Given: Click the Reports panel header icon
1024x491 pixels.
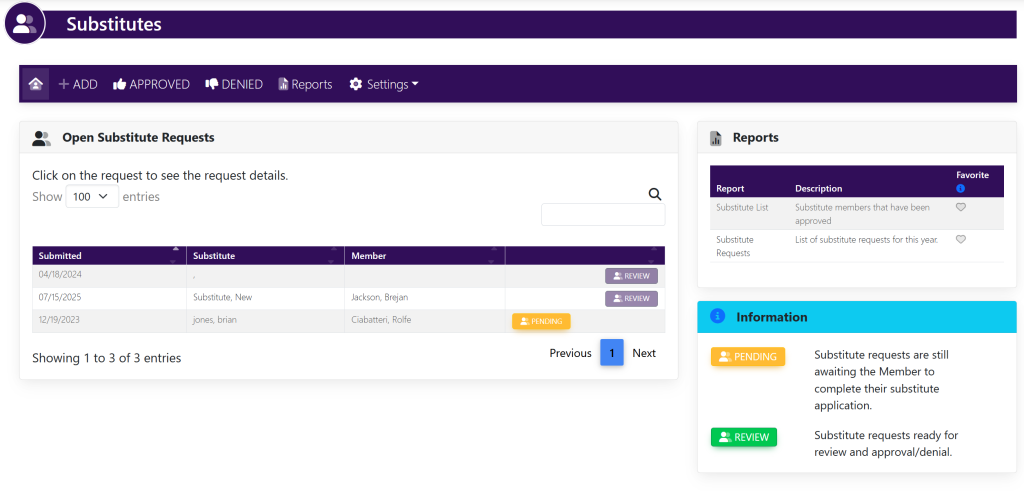Looking at the screenshot, I should coord(716,138).
